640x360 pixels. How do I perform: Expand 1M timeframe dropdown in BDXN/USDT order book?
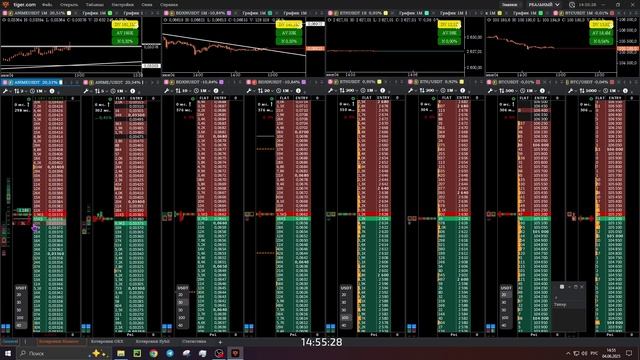(283, 91)
